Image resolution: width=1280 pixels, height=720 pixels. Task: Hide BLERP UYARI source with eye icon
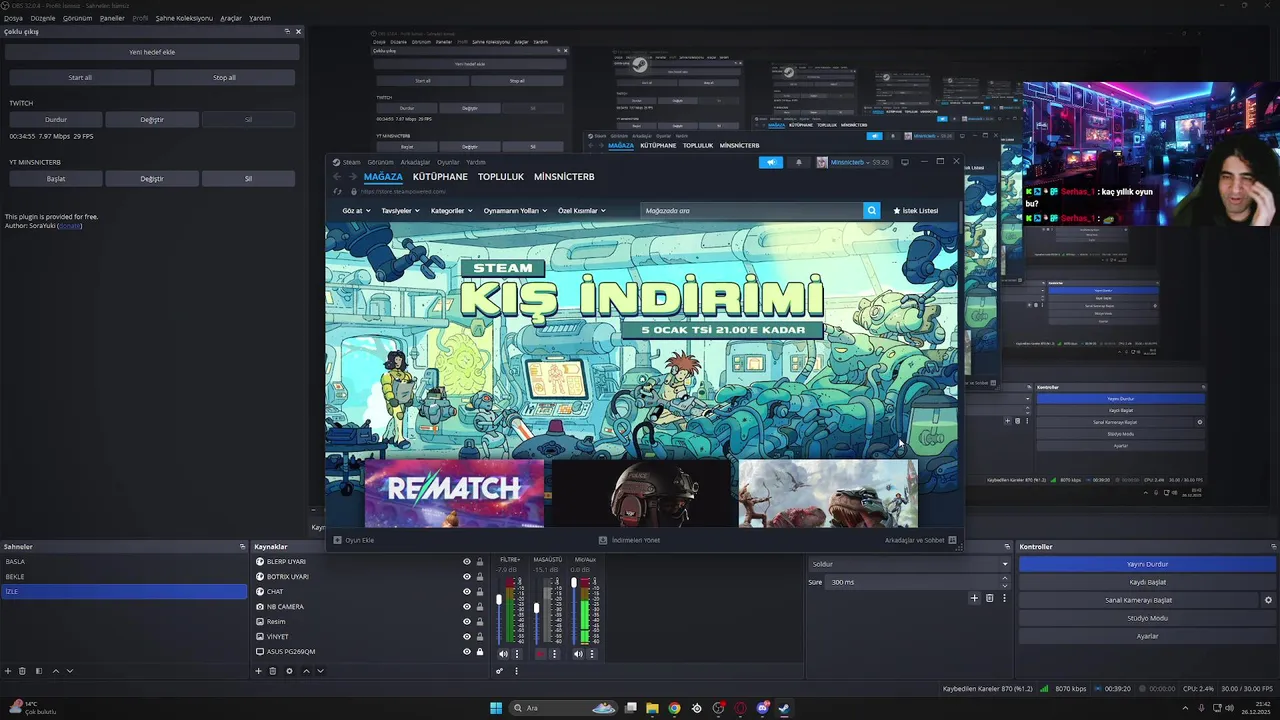coord(466,562)
